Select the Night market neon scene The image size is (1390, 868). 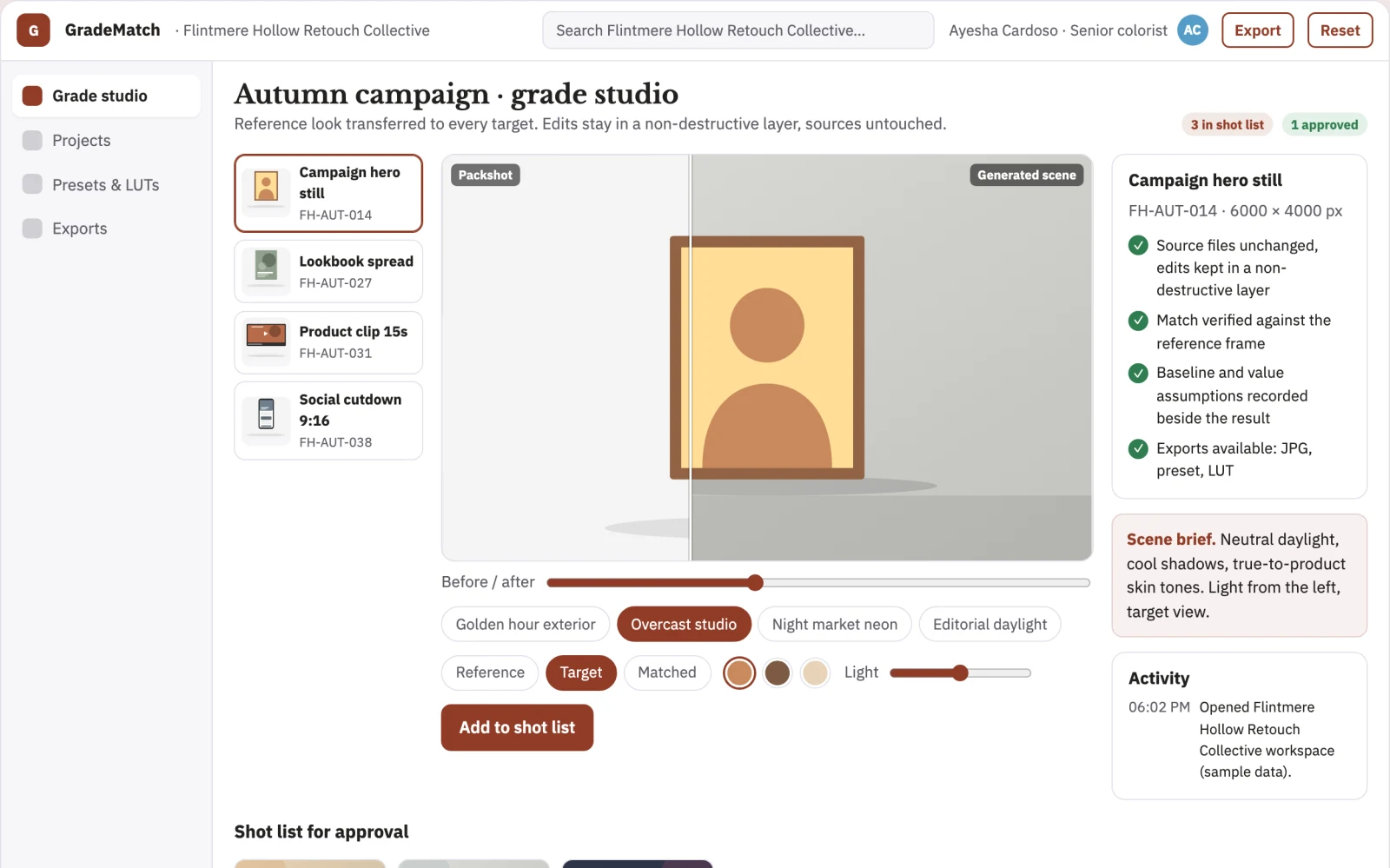[x=834, y=625]
